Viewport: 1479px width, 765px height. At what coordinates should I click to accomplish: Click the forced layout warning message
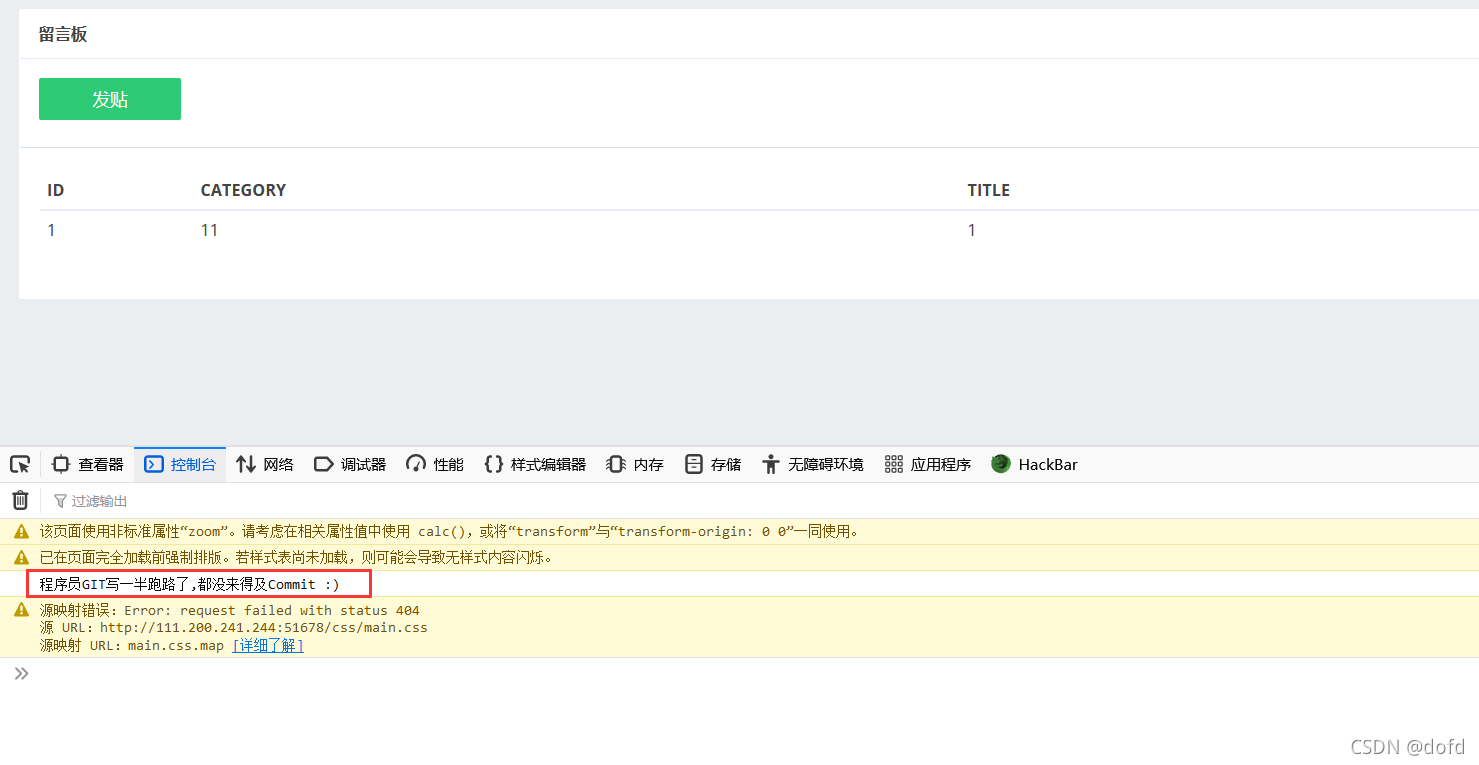coord(296,558)
